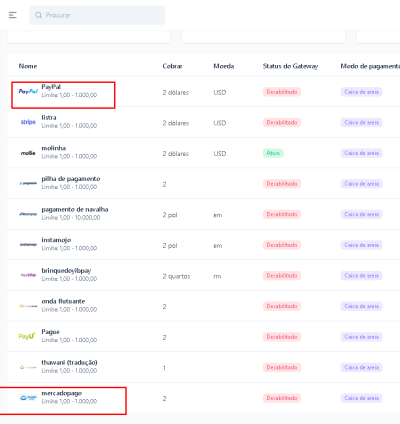
Task: Sort by the Moeda column header
Action: click(224, 66)
